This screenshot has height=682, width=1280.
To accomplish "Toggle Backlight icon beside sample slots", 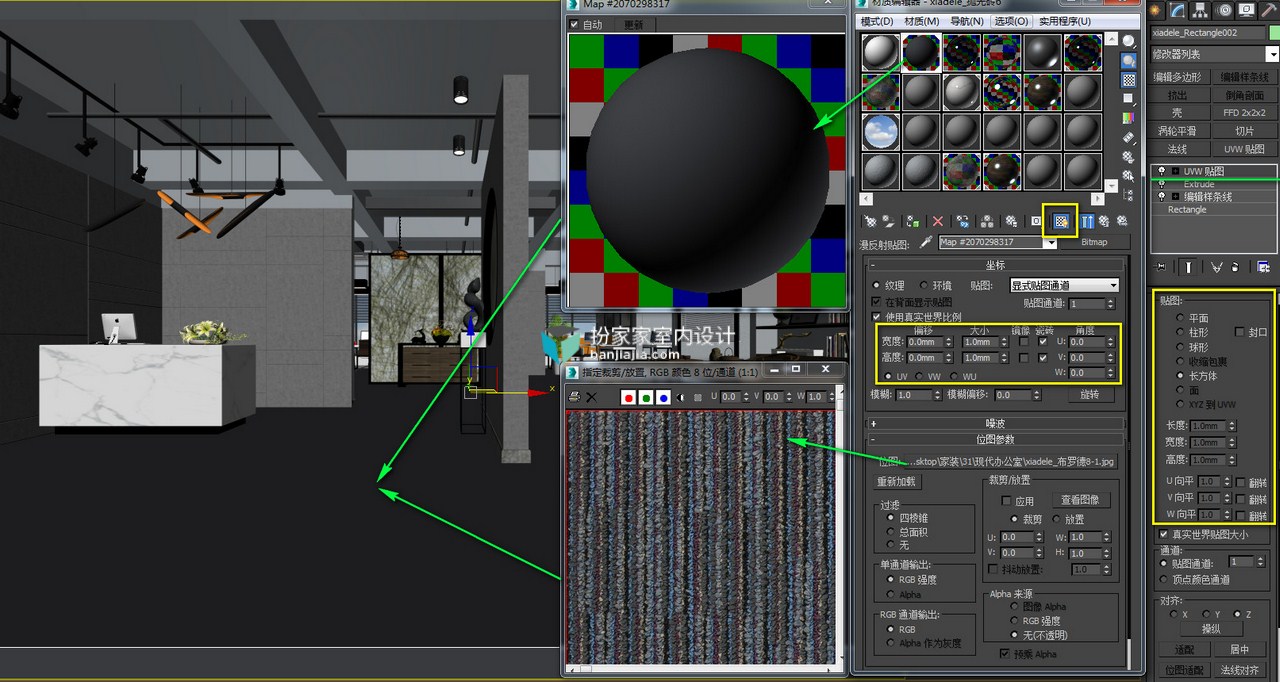I will pos(1129,60).
